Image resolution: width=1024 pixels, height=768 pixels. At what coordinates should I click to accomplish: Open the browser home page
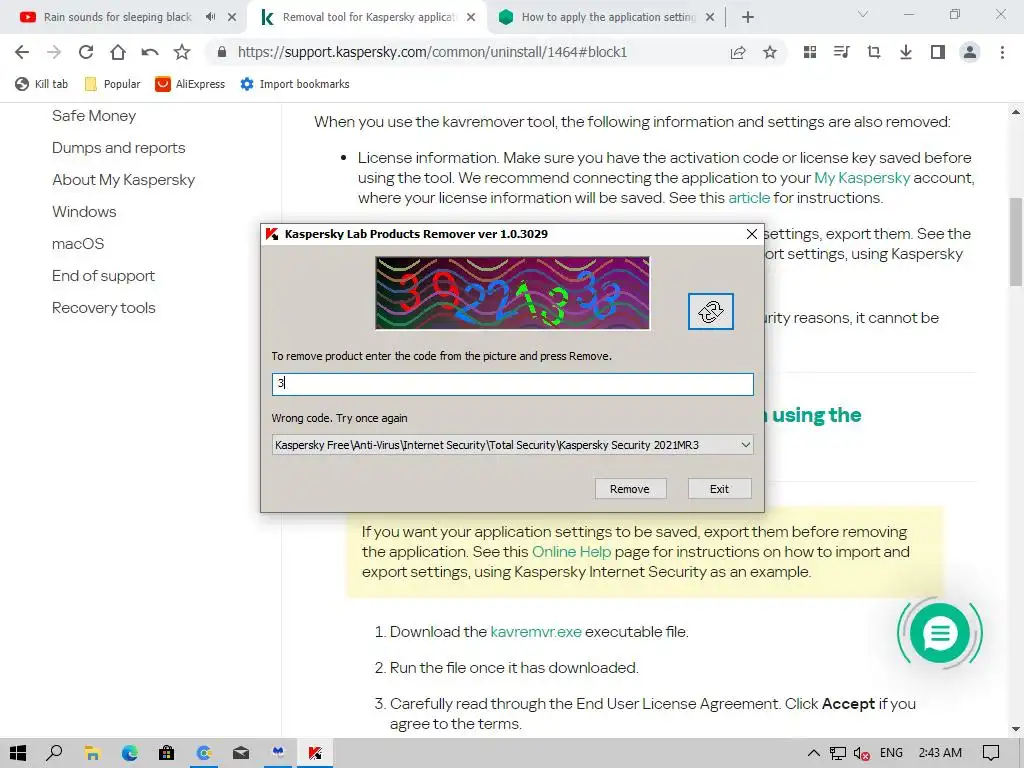pos(118,52)
